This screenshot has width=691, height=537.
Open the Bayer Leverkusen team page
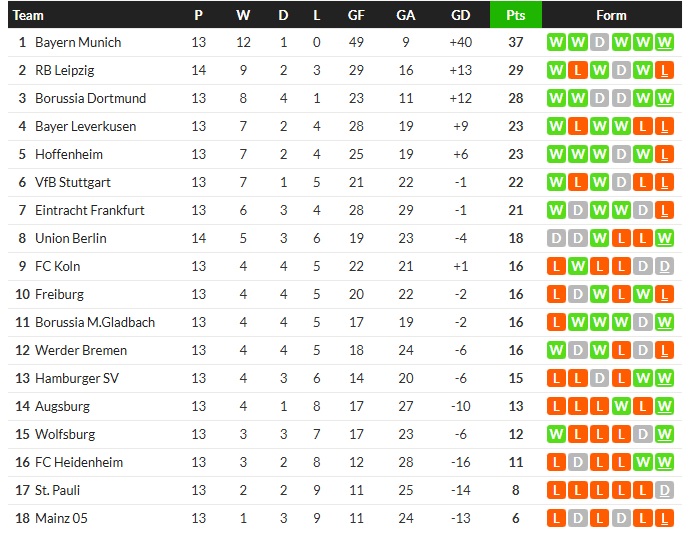[x=85, y=126]
